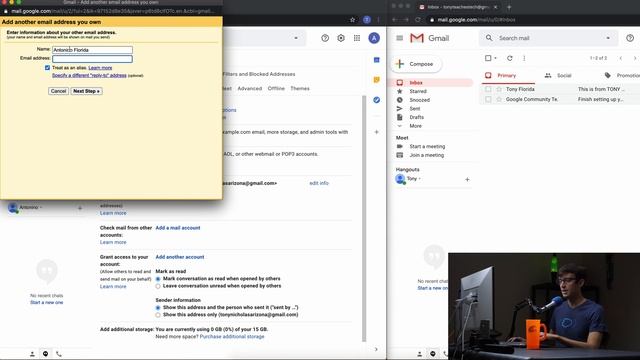Open search options dropdown in right window search bar
The width and height of the screenshot is (640, 360).
tap(608, 38)
